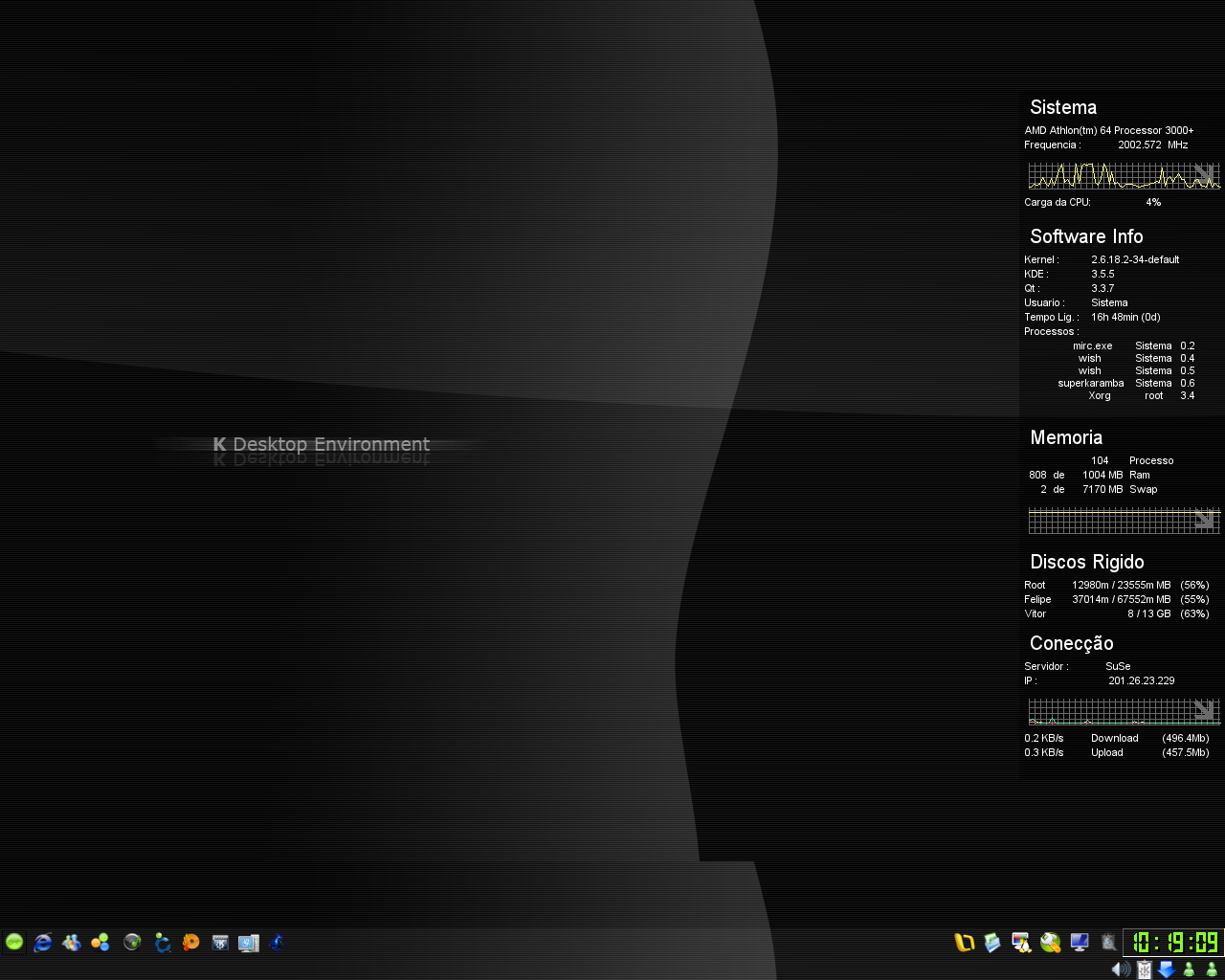Click the blue download arrow tray icon
This screenshot has width=1225, height=980.
tap(1167, 969)
